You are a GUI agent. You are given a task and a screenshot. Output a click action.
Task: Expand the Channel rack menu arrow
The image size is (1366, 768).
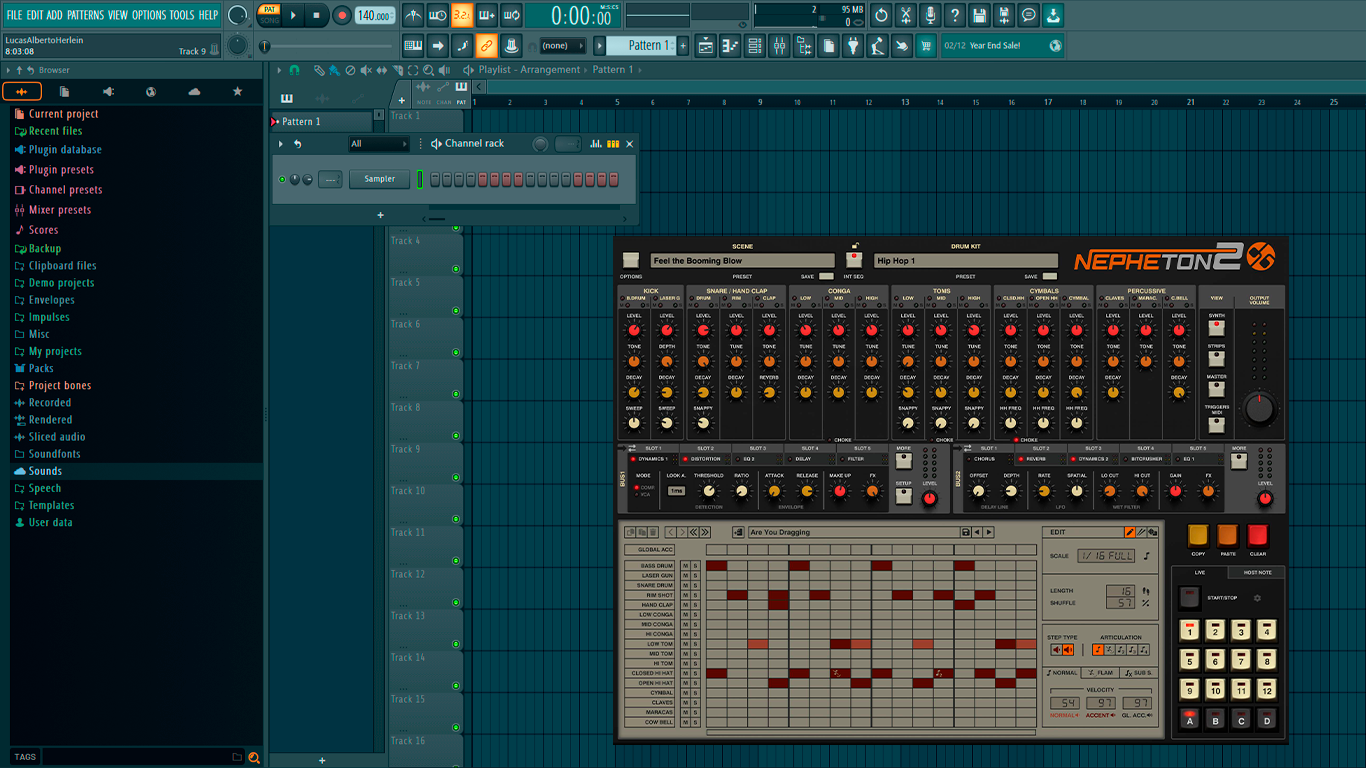pos(281,144)
